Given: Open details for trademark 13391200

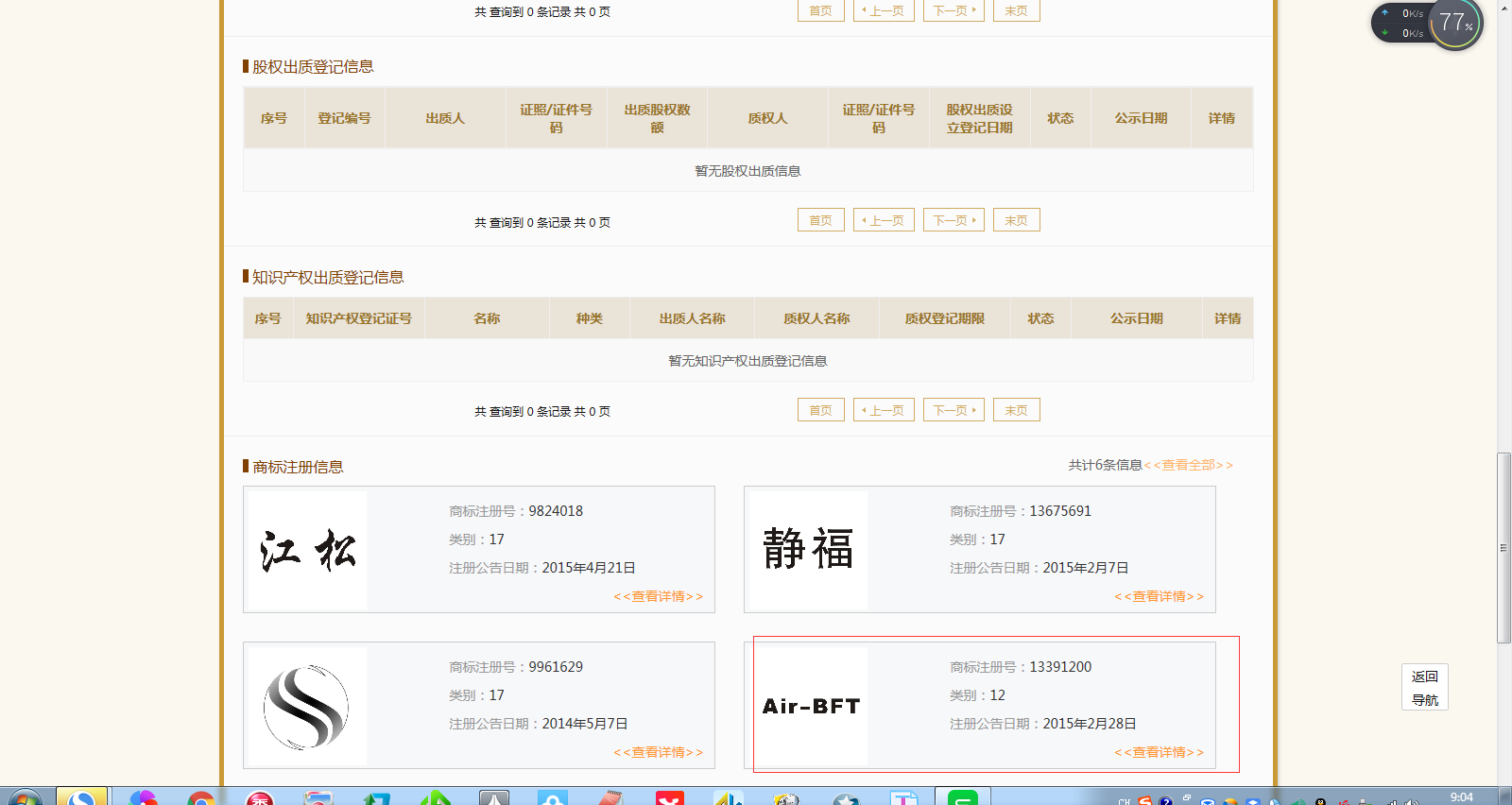Looking at the screenshot, I should click(x=1159, y=752).
